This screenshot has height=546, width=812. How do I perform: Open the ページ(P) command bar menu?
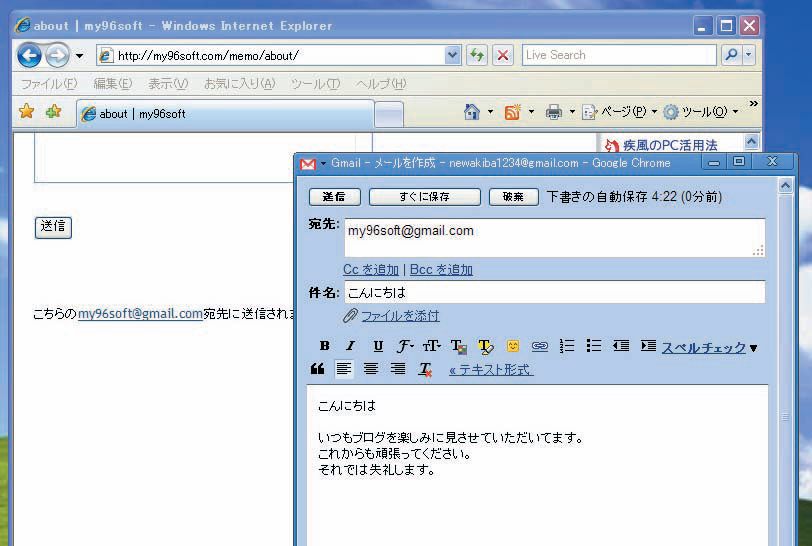coord(620,112)
